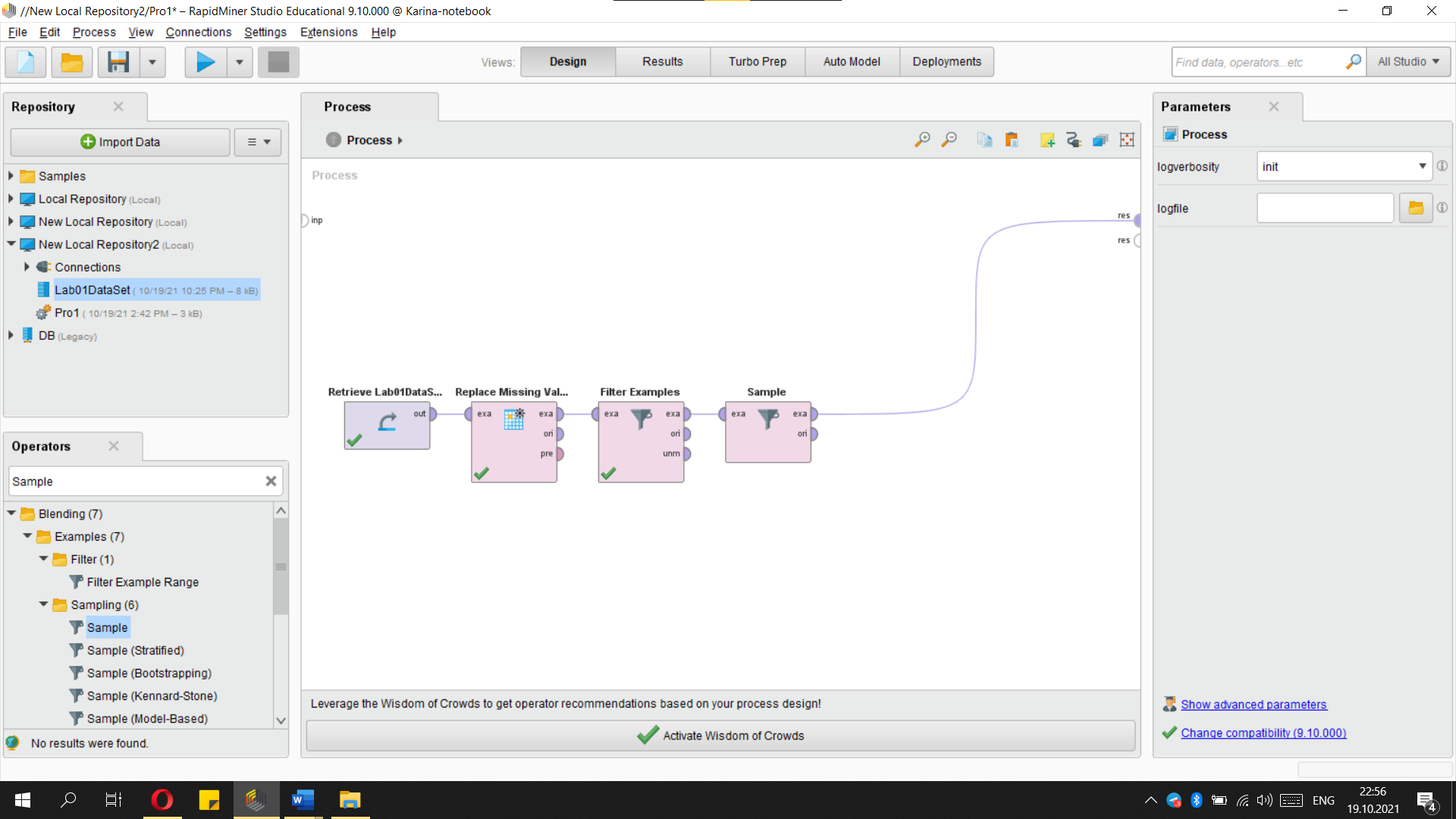
Task: Select the Replace Missing Values operator
Action: pyautogui.click(x=514, y=441)
